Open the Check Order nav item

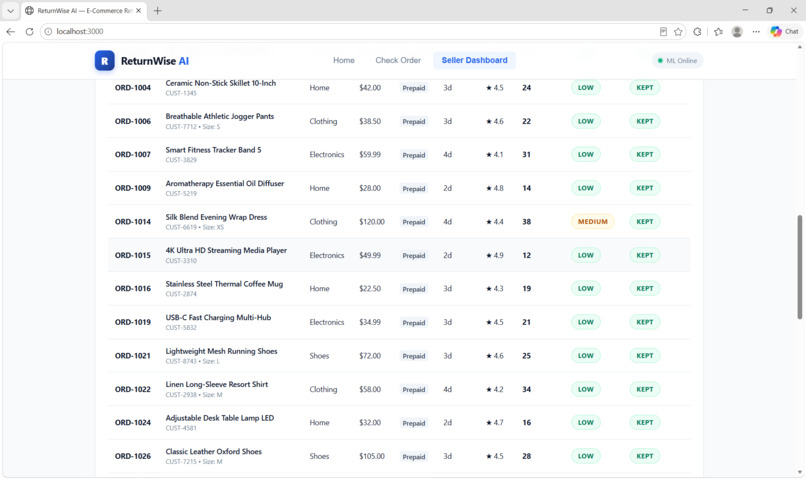click(398, 60)
